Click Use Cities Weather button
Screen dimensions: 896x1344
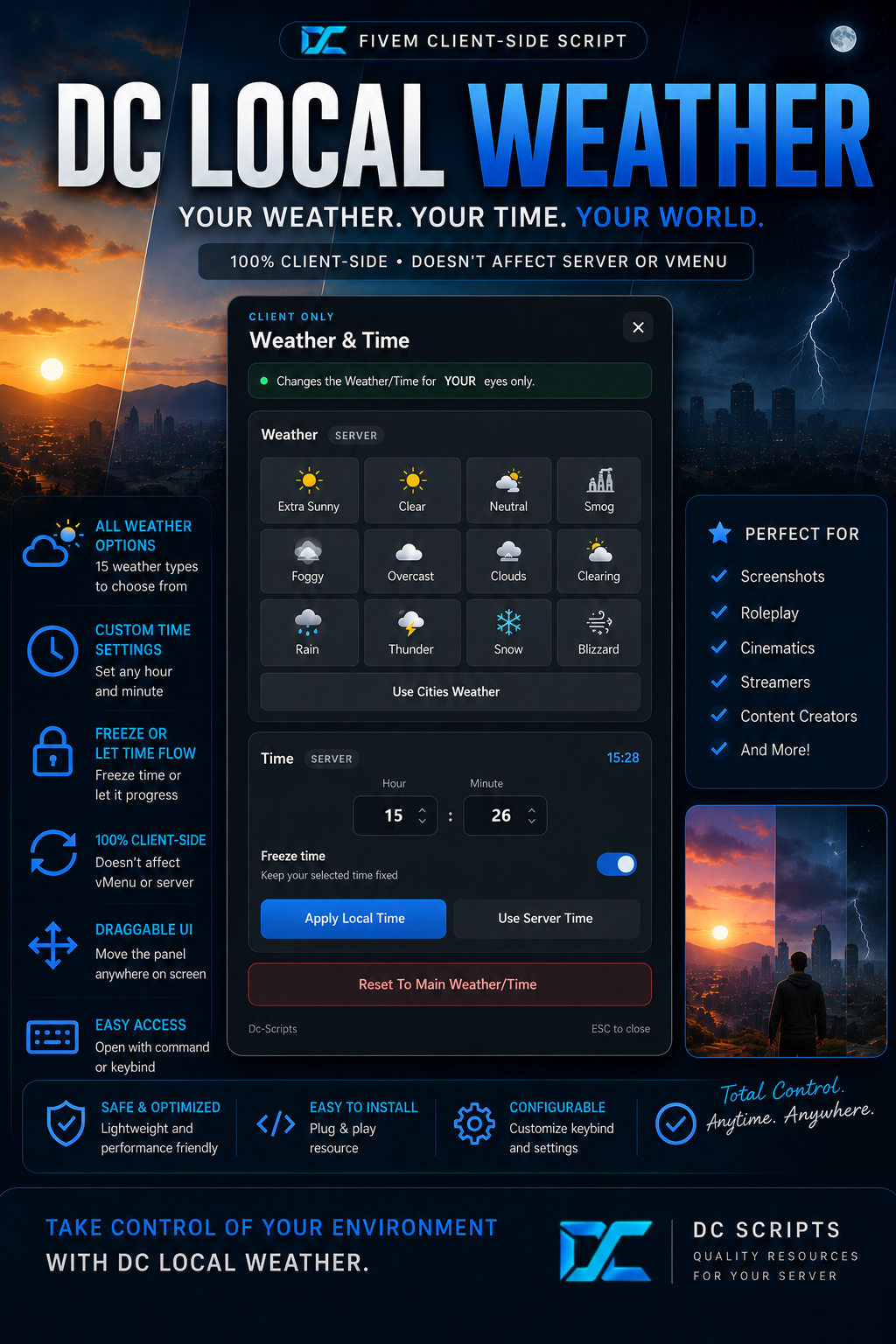pyautogui.click(x=451, y=692)
